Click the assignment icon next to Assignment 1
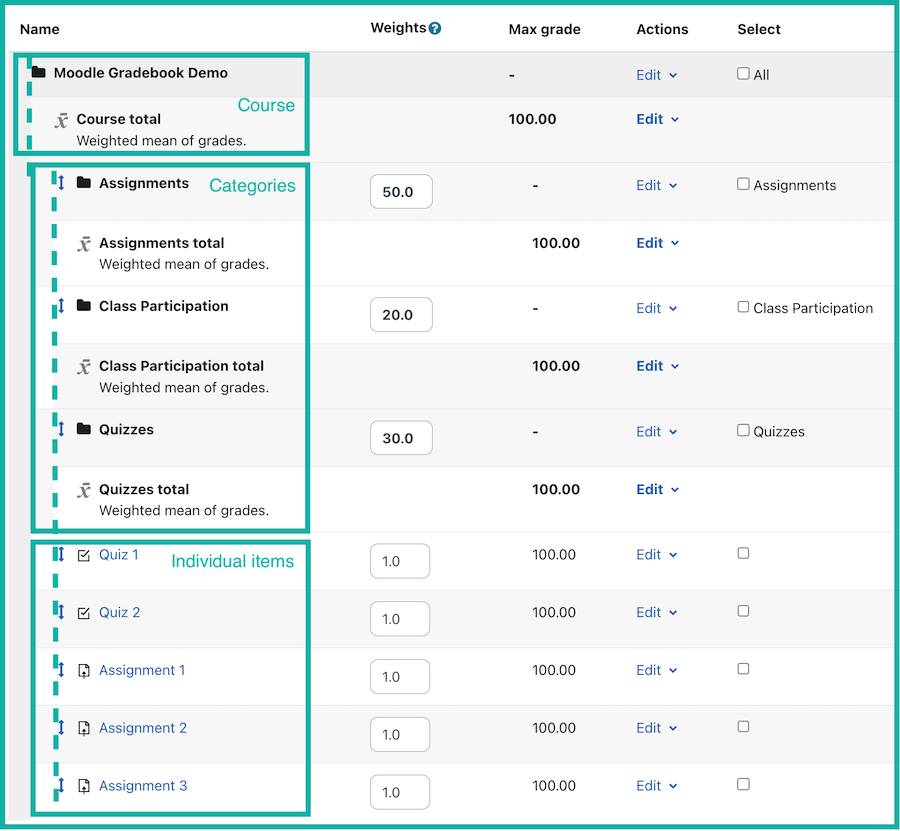Screen dimensions: 900x831 [84, 671]
